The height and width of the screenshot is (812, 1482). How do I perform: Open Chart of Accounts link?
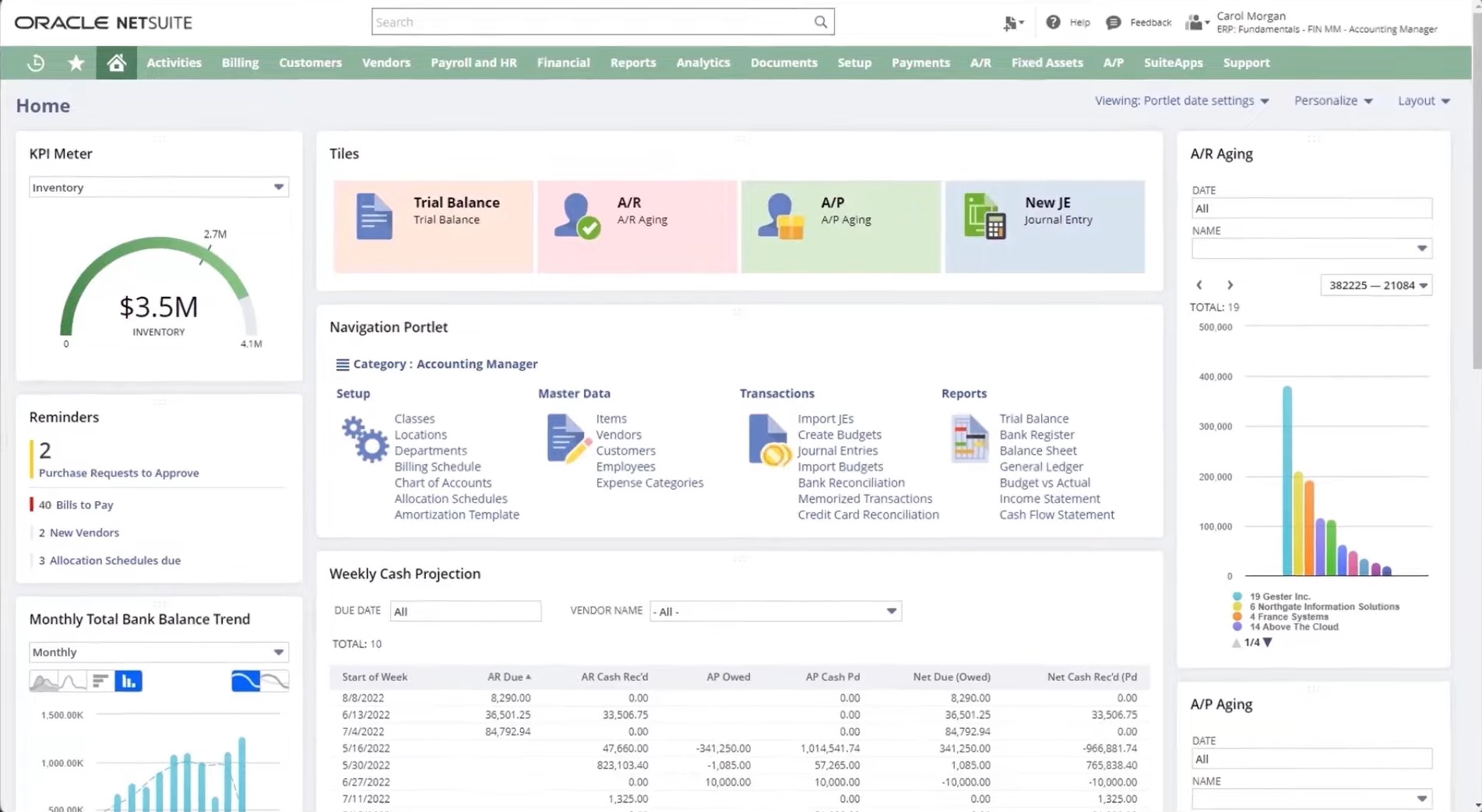(x=442, y=483)
